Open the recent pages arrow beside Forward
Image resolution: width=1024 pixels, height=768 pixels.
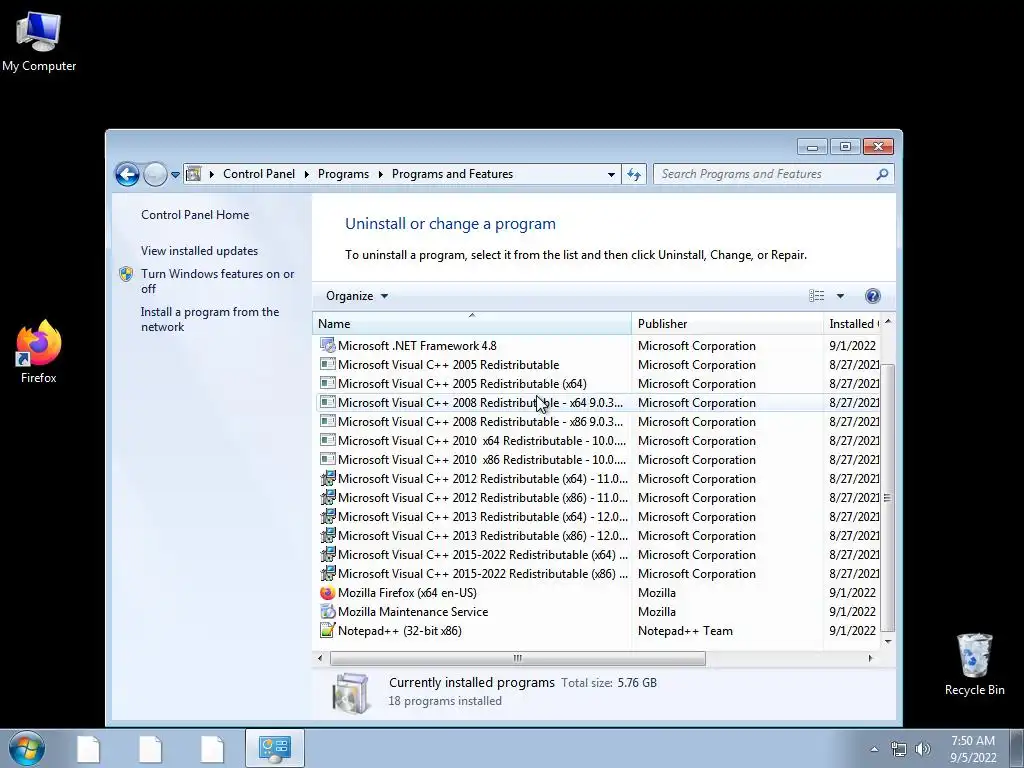(175, 175)
